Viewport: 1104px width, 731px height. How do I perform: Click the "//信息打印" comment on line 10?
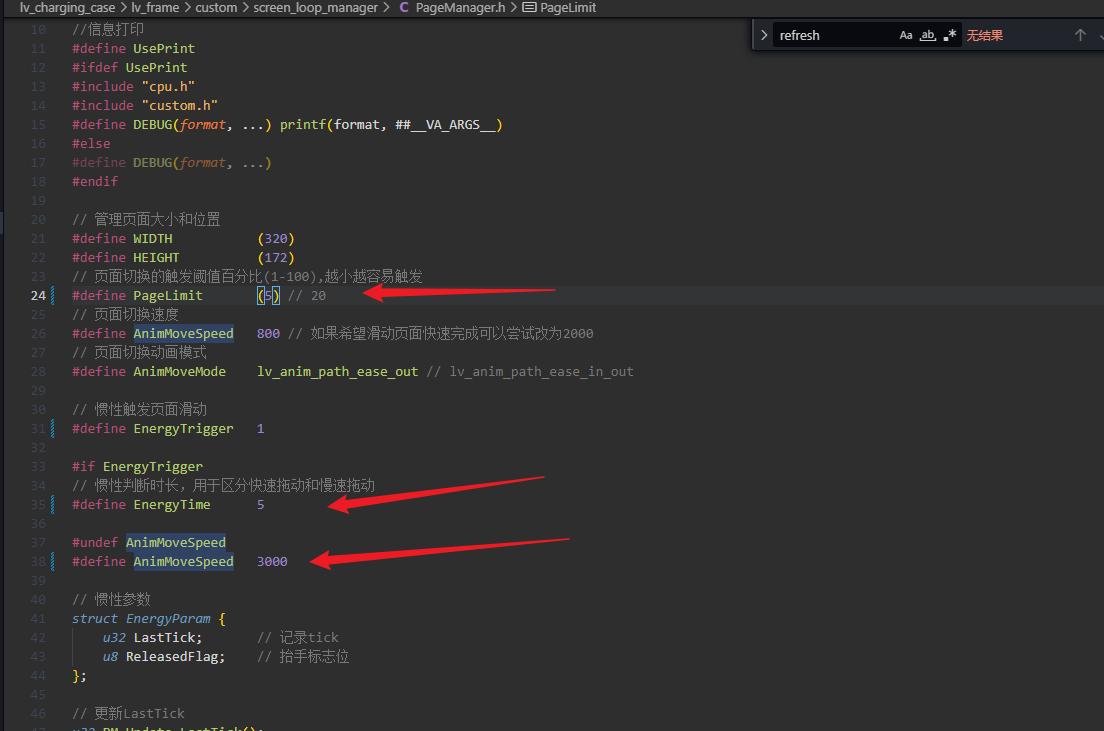108,30
